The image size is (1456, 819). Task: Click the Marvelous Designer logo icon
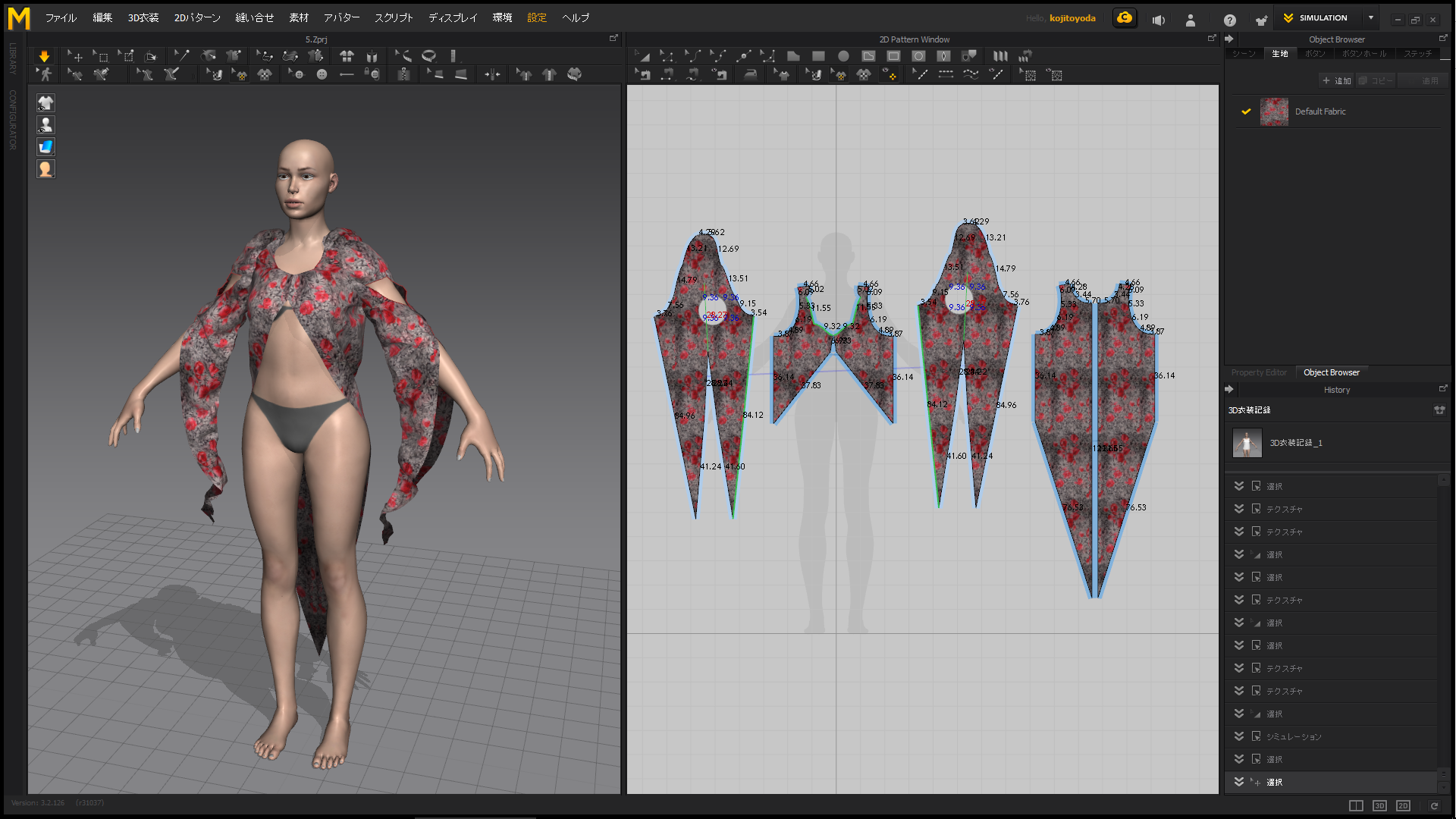pos(19,18)
